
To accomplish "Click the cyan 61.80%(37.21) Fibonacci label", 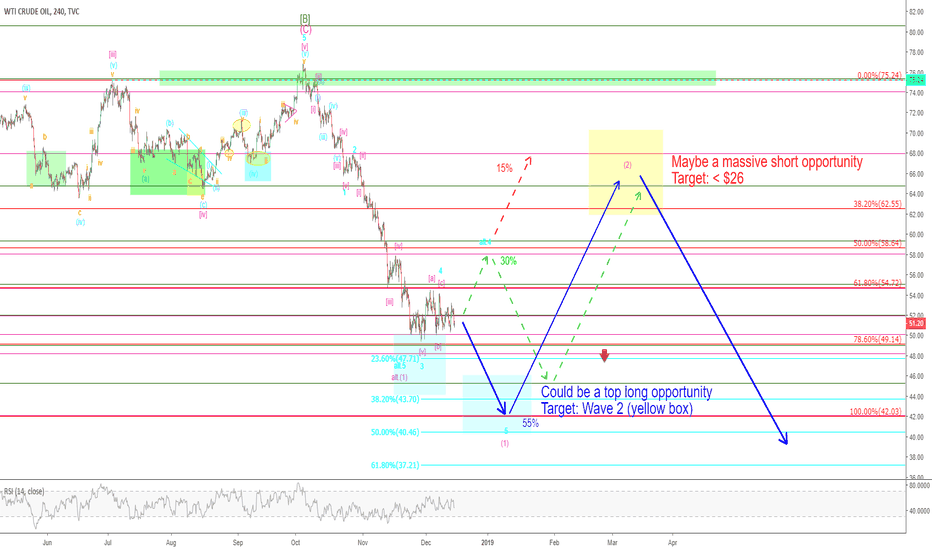I will coord(395,465).
